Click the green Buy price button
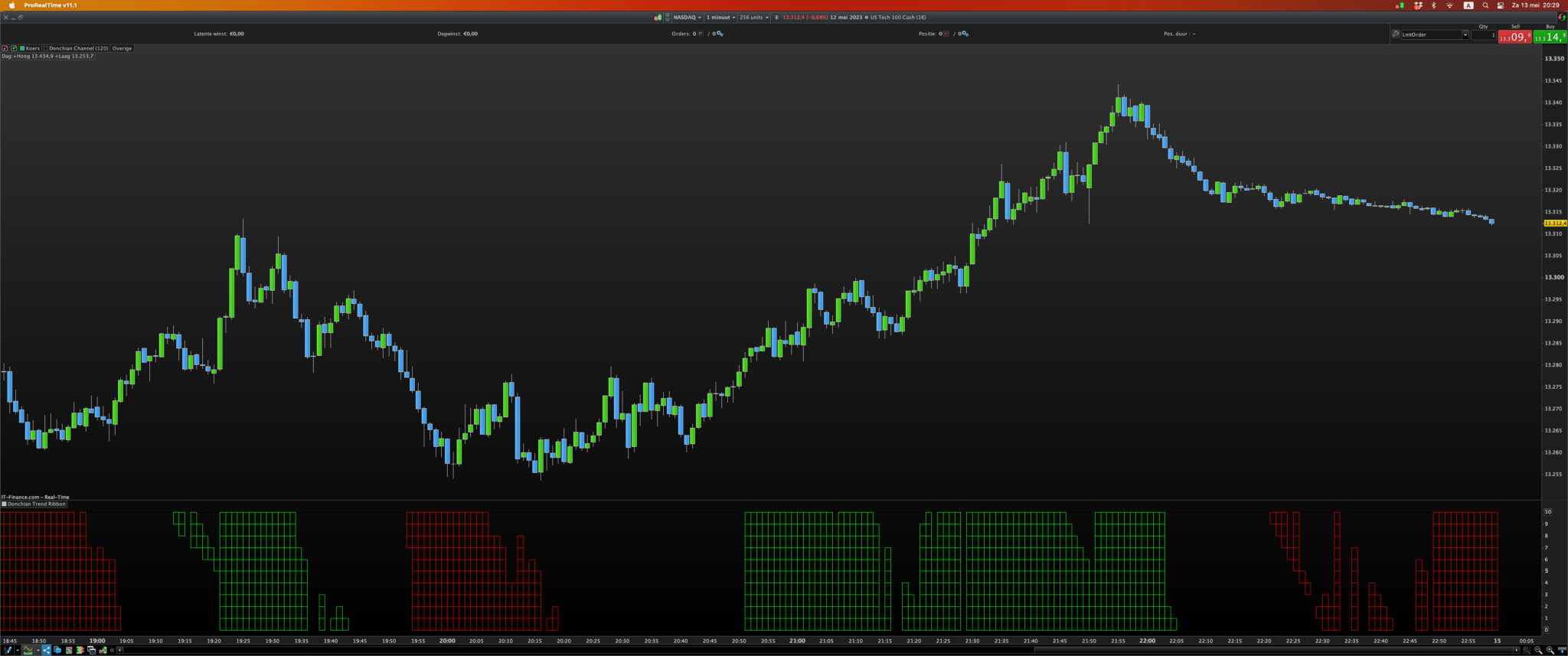 (1550, 37)
